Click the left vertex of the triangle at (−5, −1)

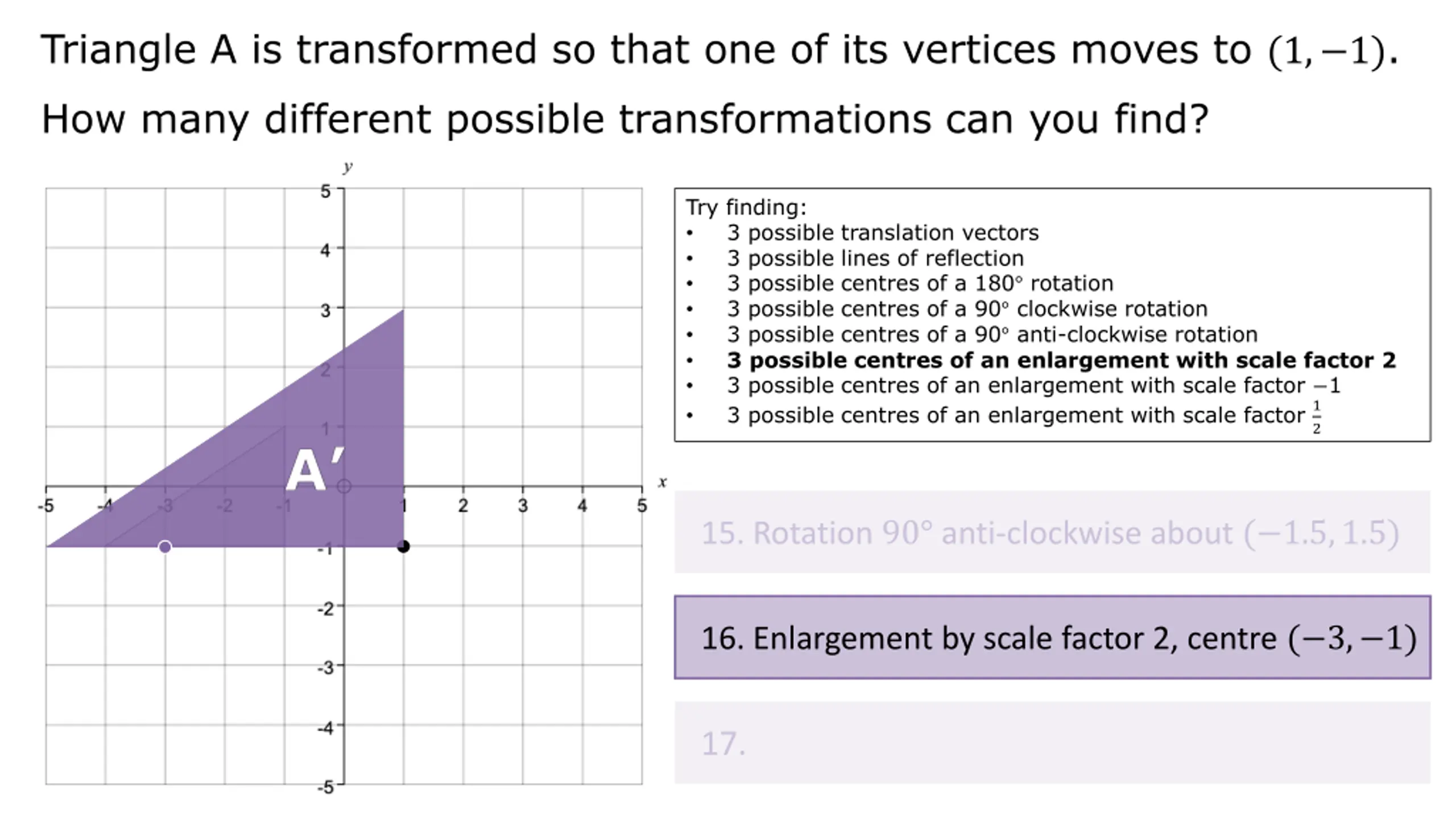tap(47, 547)
